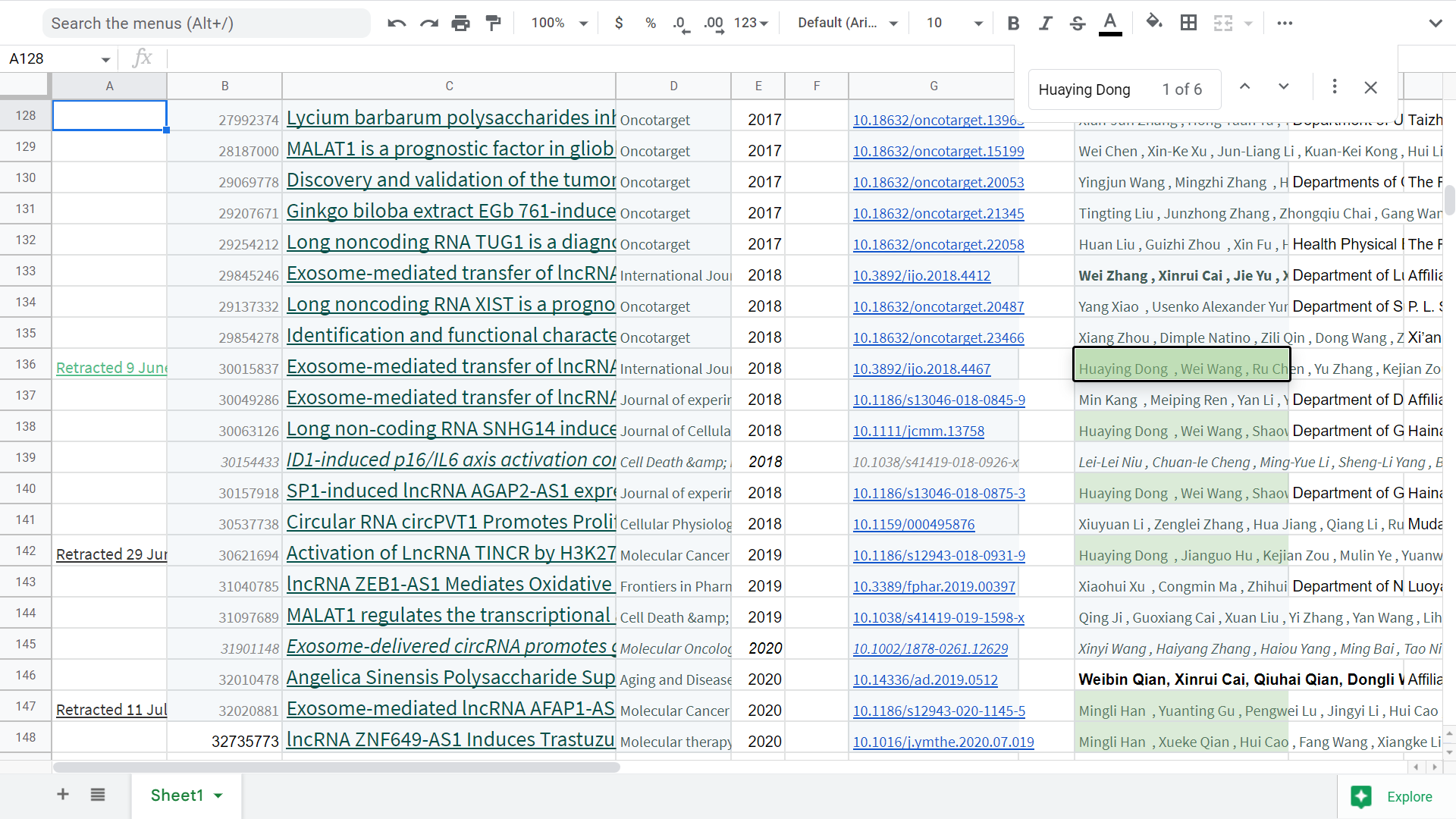
Task: Click the Undo arrow icon
Action: [396, 24]
